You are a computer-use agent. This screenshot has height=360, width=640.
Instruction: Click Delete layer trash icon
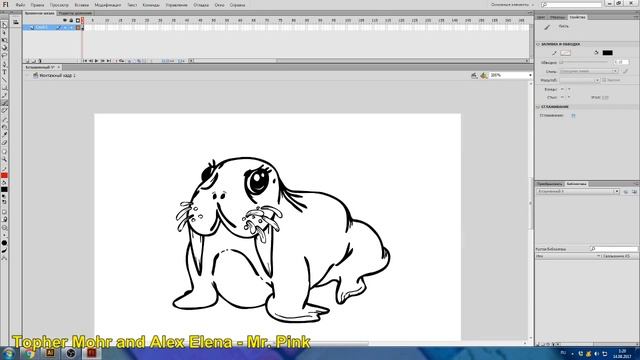pos(40,61)
